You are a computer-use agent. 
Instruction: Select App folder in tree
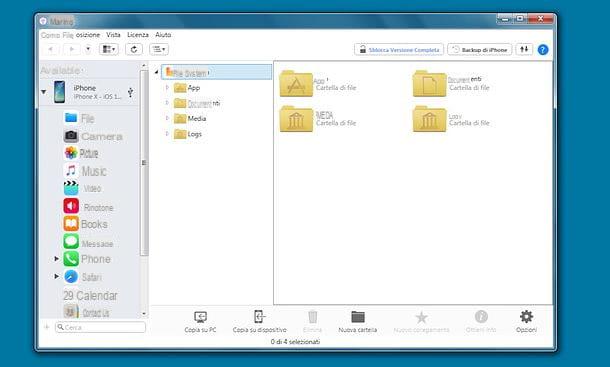tap(187, 88)
